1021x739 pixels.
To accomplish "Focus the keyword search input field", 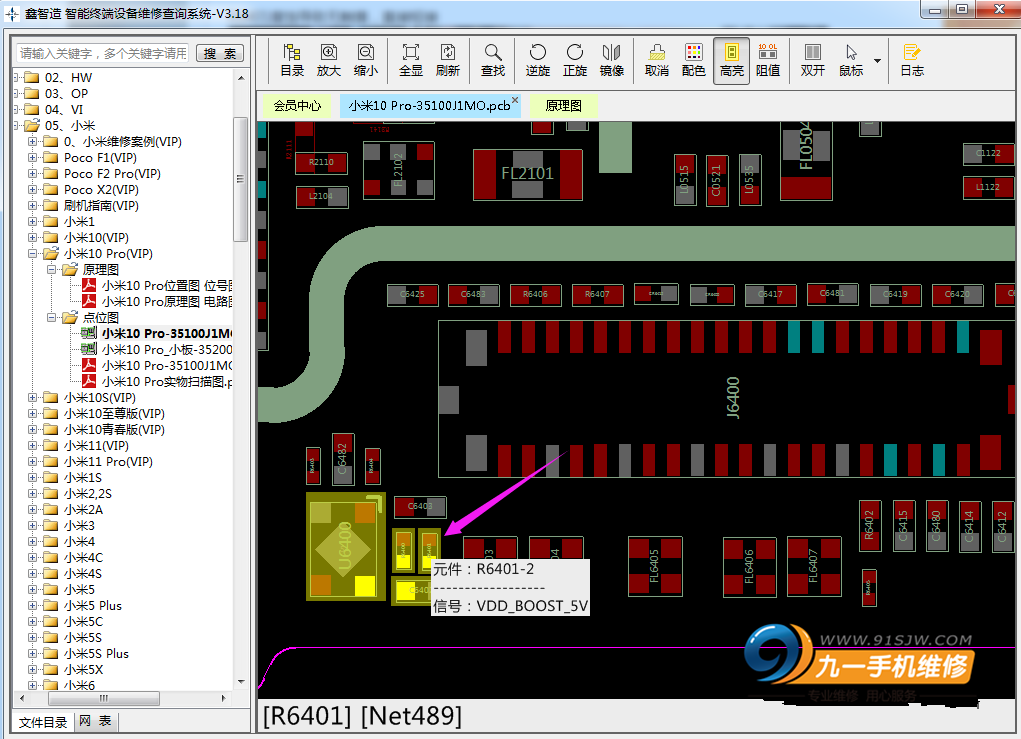I will (104, 53).
